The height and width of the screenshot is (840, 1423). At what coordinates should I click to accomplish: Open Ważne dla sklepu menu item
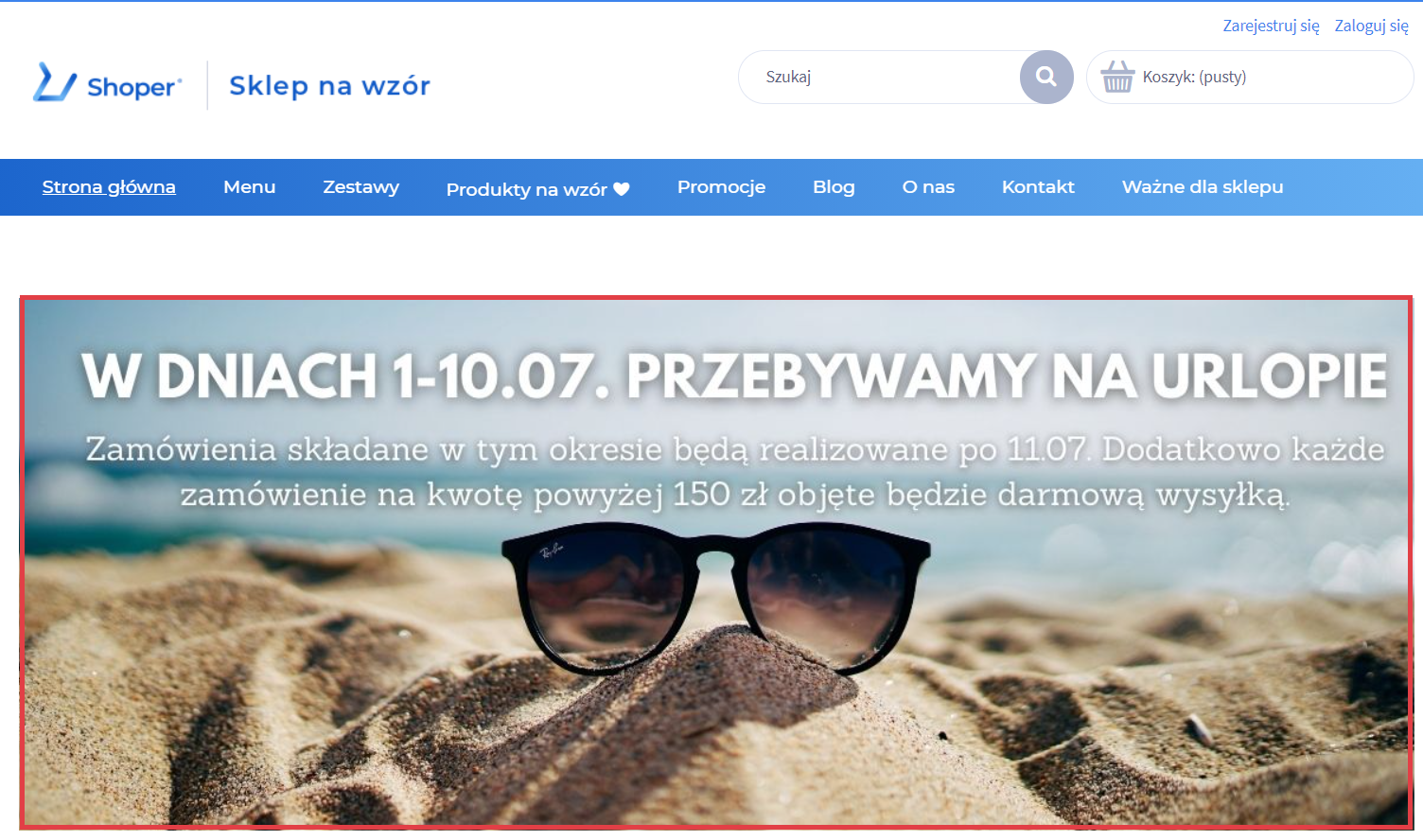(x=1203, y=187)
